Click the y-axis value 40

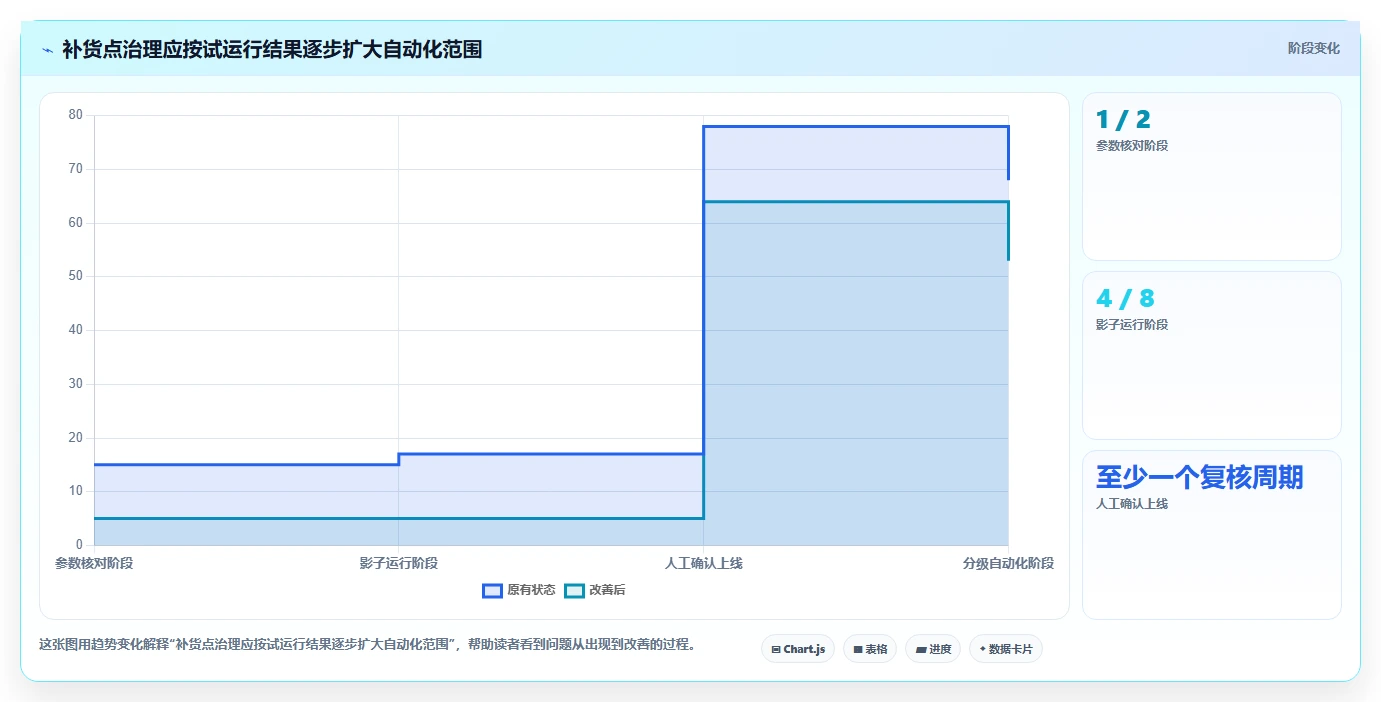pos(76,330)
